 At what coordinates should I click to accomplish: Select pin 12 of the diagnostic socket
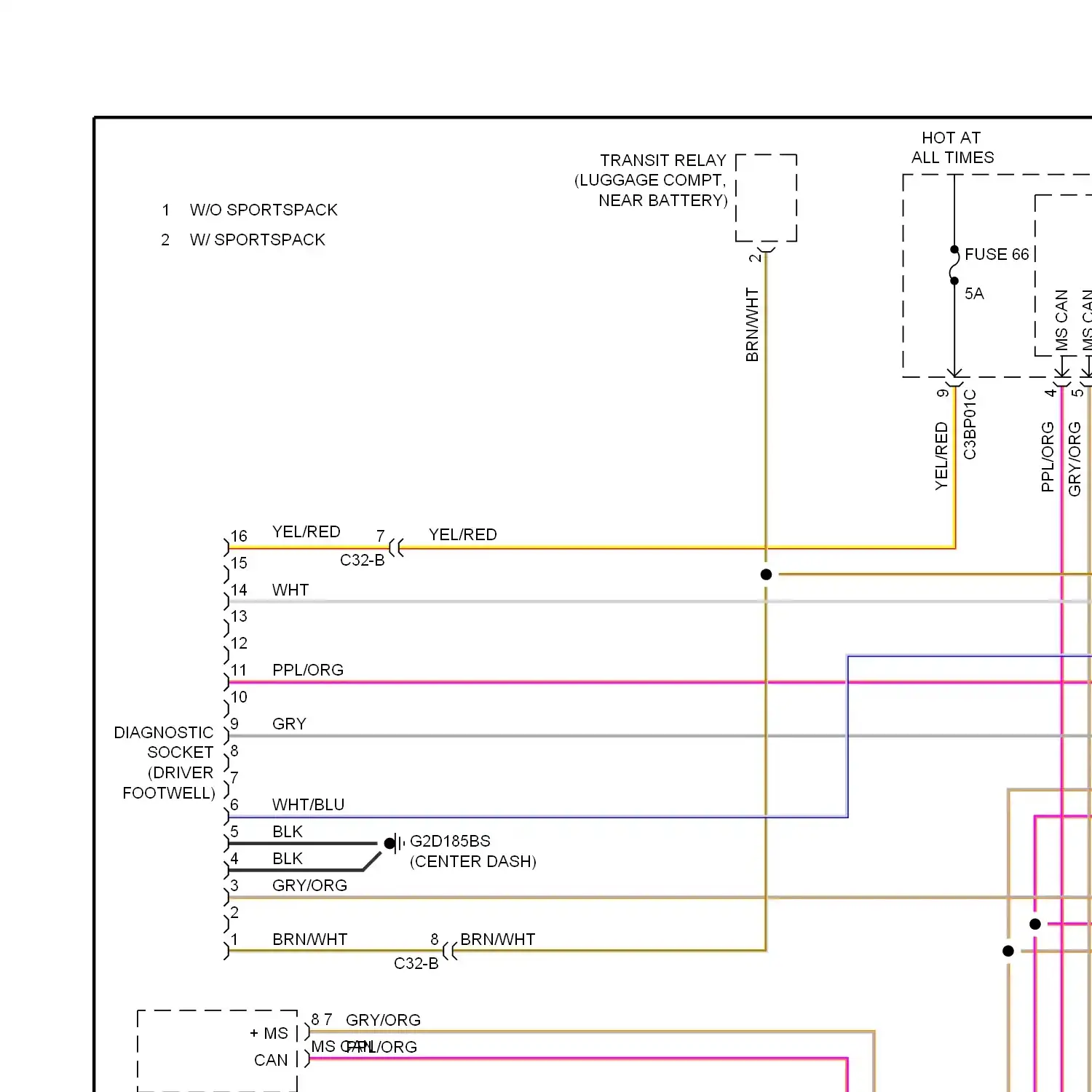click(239, 643)
